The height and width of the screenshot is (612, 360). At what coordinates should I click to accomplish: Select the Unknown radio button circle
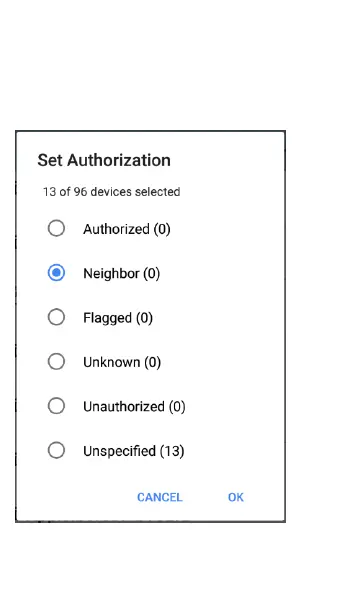56,362
